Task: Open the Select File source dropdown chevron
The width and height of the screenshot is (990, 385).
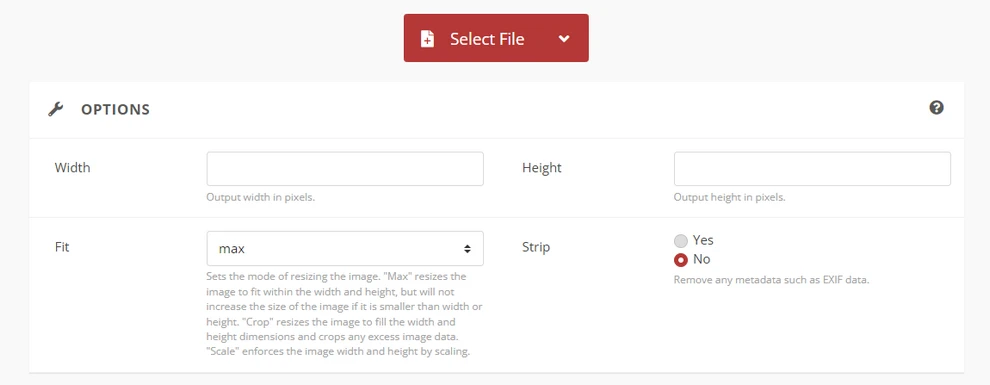Action: pyautogui.click(x=564, y=38)
